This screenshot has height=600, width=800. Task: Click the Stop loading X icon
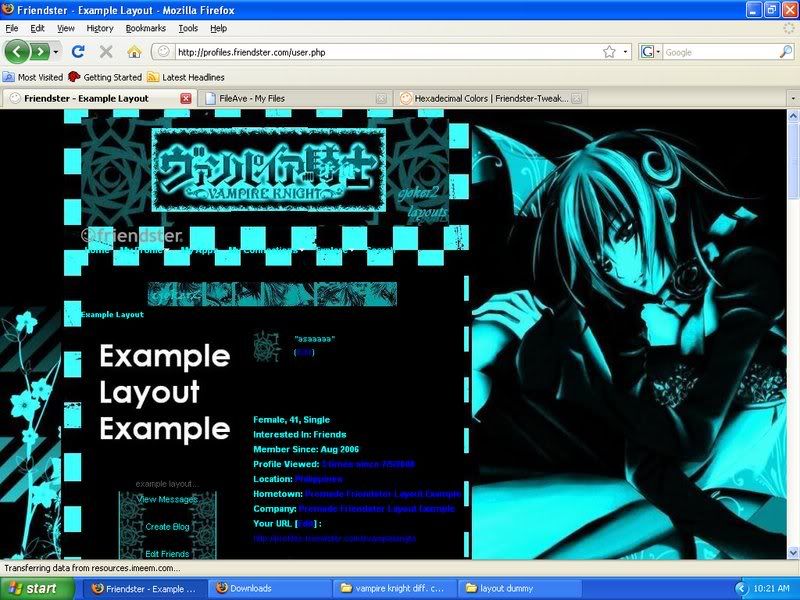tap(106, 51)
